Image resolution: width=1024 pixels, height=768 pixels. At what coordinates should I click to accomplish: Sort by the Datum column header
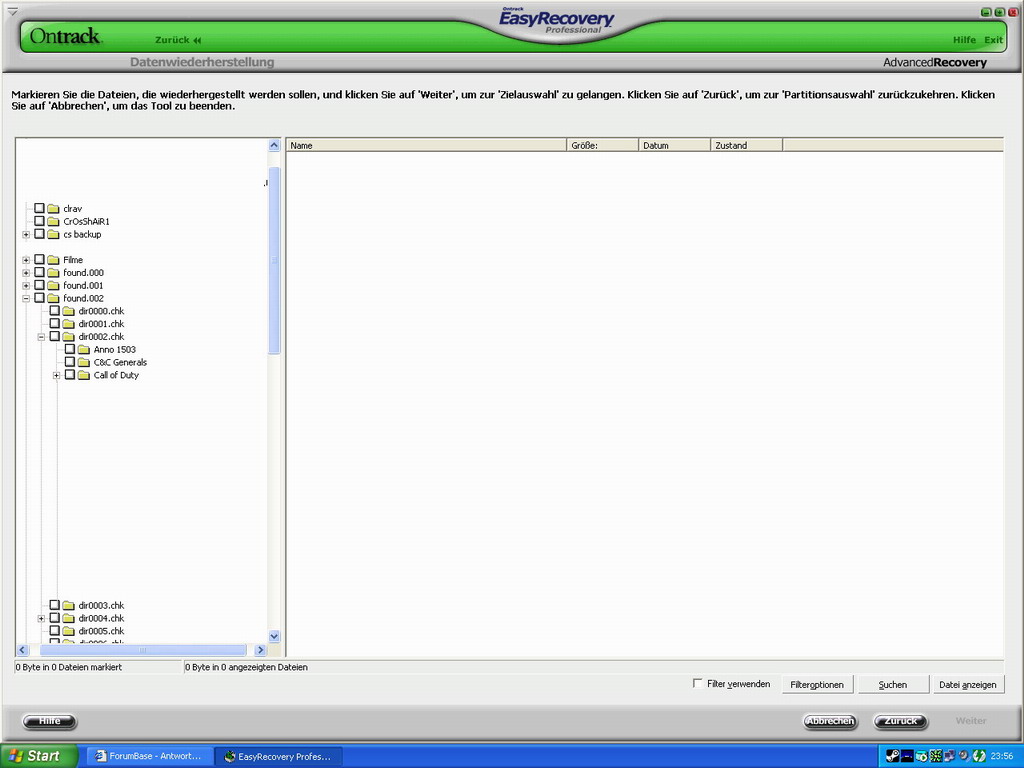click(x=674, y=145)
